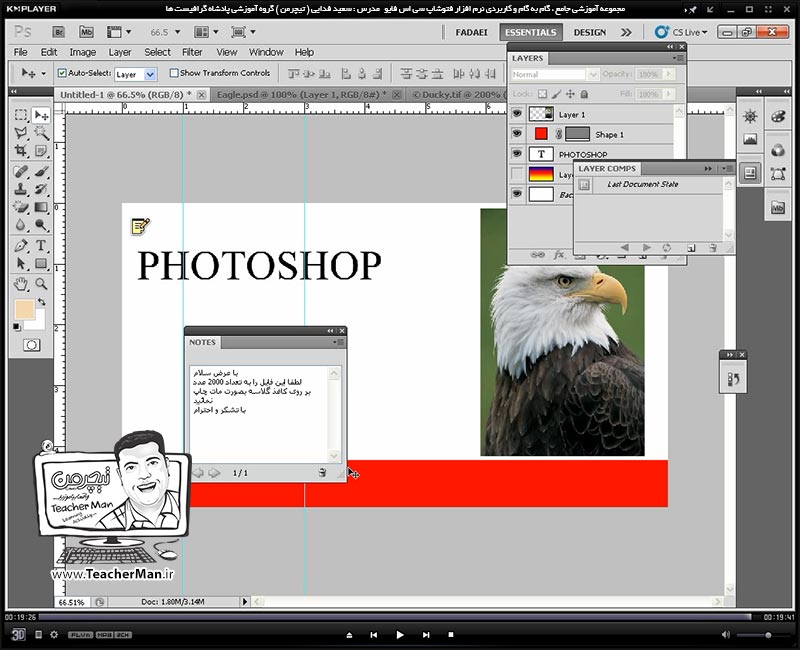Open the File menu
This screenshot has height=650, width=800.
(x=20, y=52)
